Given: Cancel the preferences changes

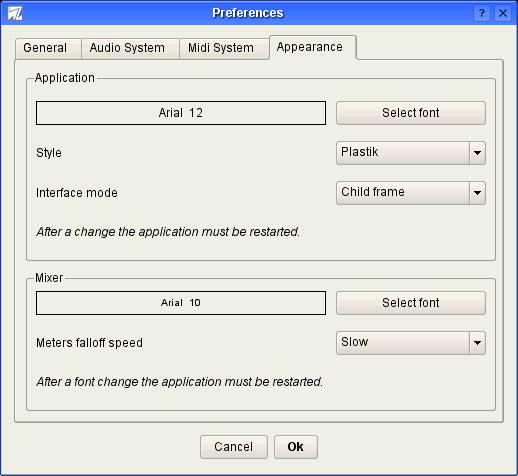Looking at the screenshot, I should [x=234, y=447].
